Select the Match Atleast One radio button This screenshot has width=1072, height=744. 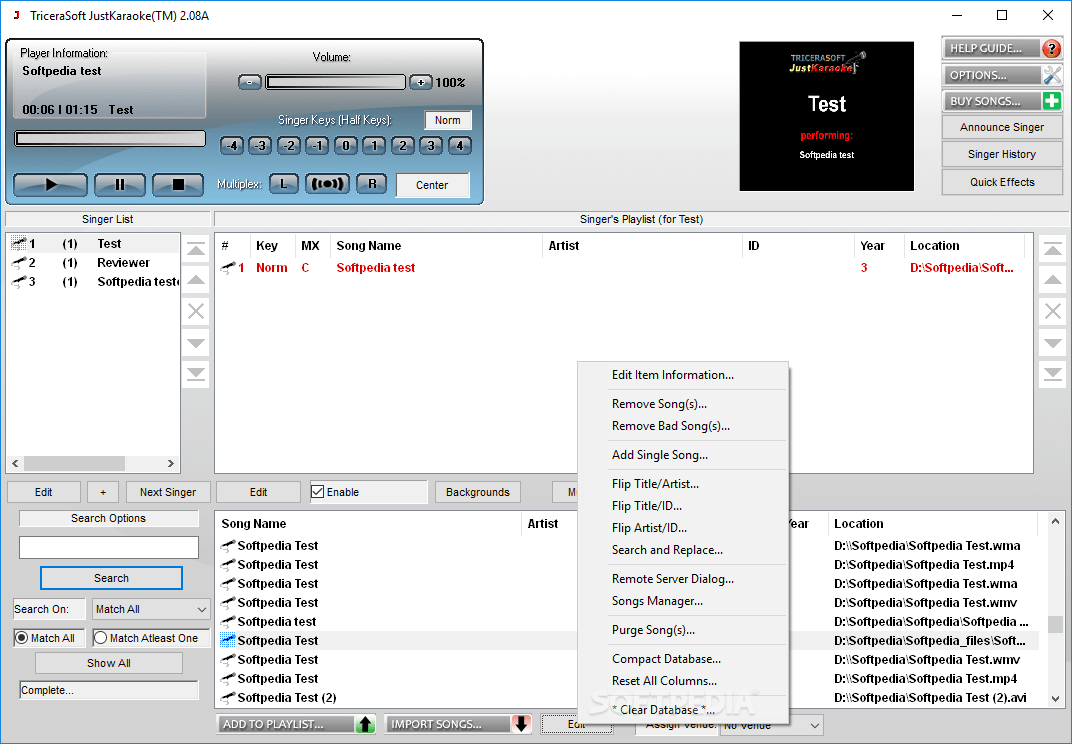pos(103,637)
